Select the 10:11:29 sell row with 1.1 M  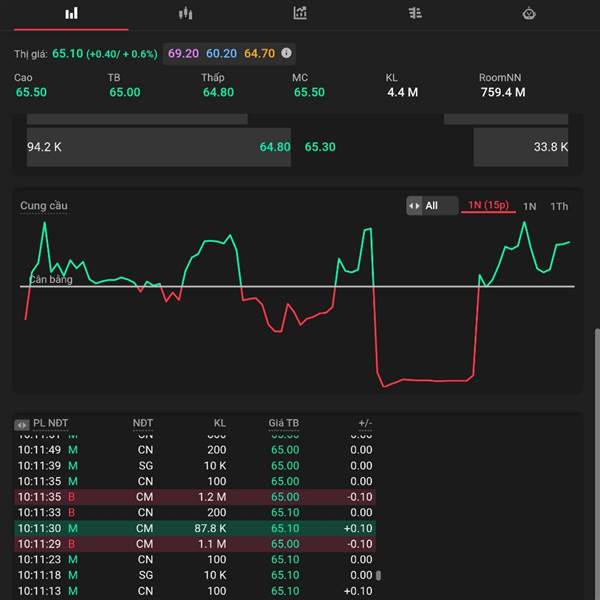195,544
